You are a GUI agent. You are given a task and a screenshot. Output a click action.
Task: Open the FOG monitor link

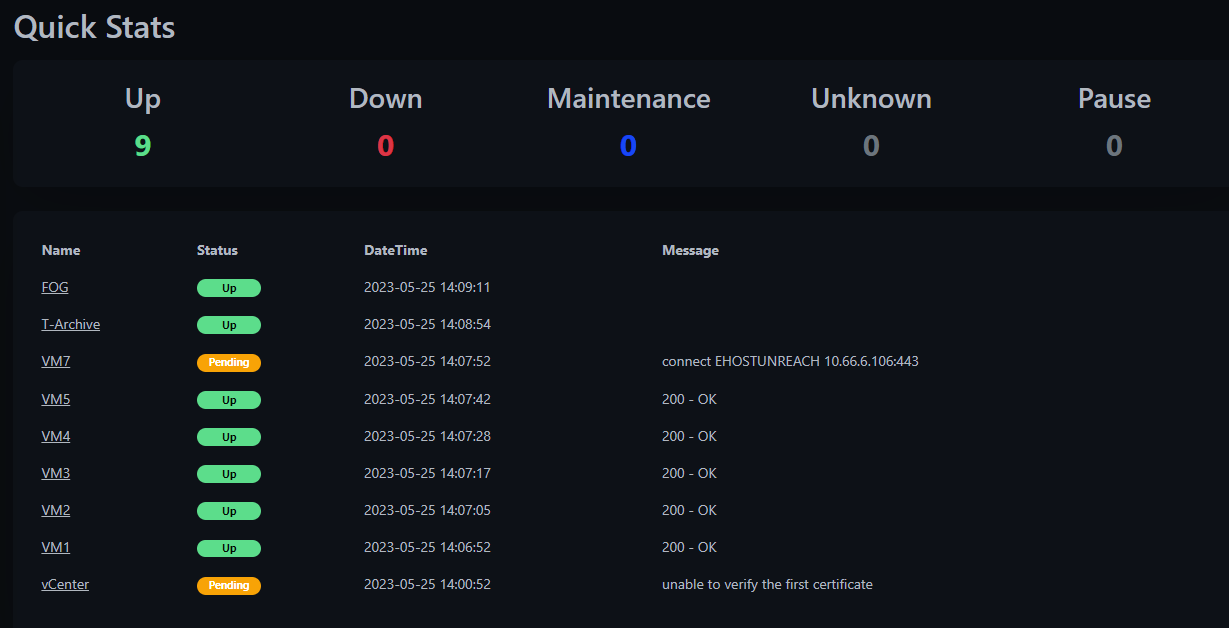click(55, 288)
